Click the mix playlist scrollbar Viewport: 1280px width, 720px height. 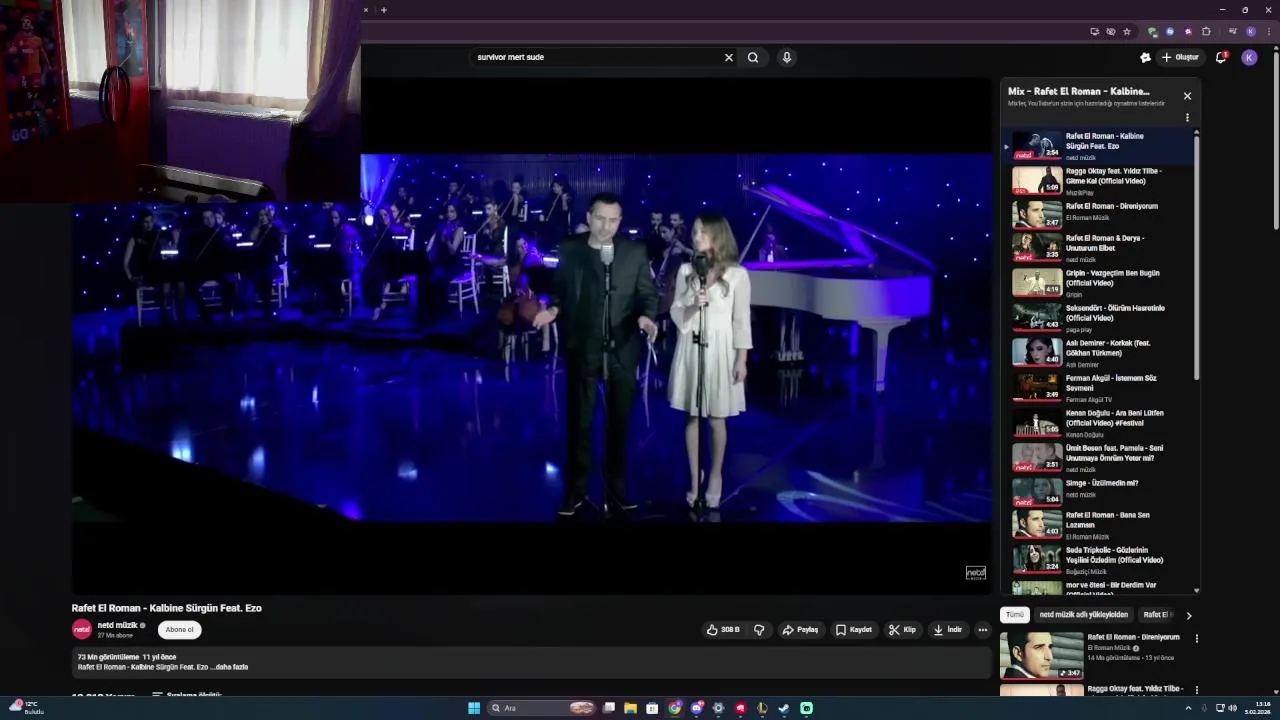point(1196,256)
